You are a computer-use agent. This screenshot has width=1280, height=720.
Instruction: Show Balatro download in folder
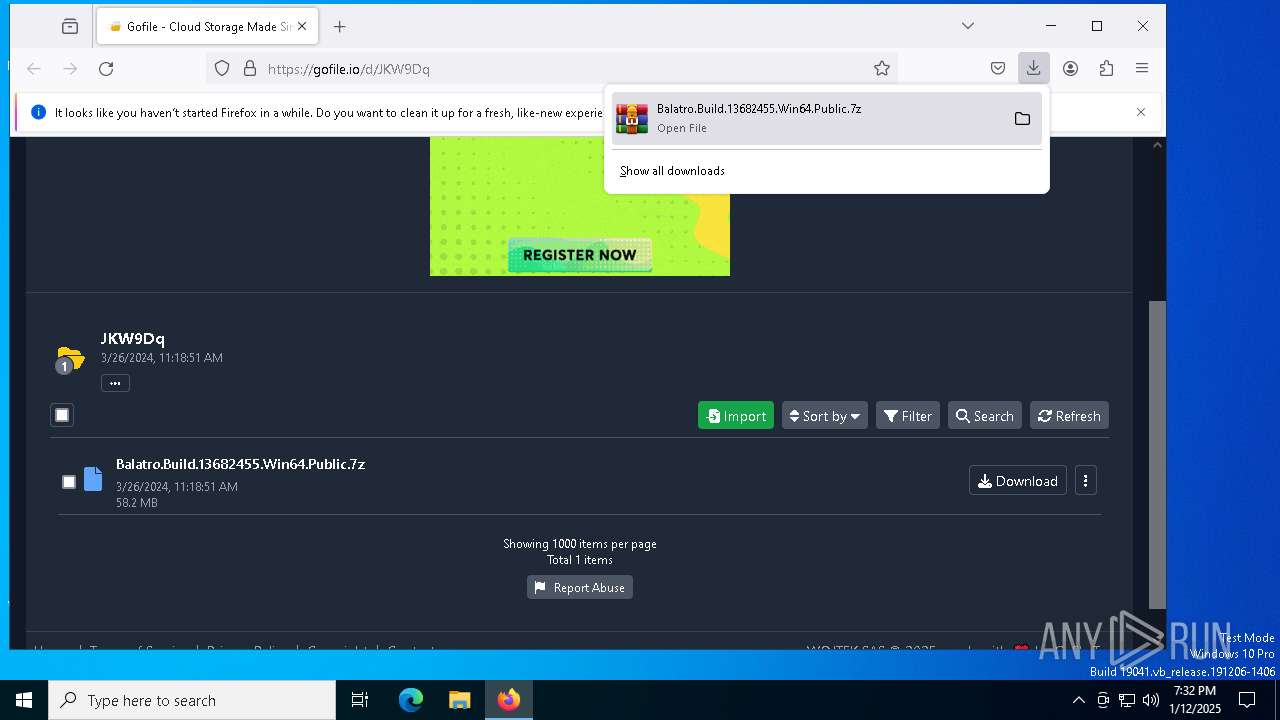tap(1022, 119)
